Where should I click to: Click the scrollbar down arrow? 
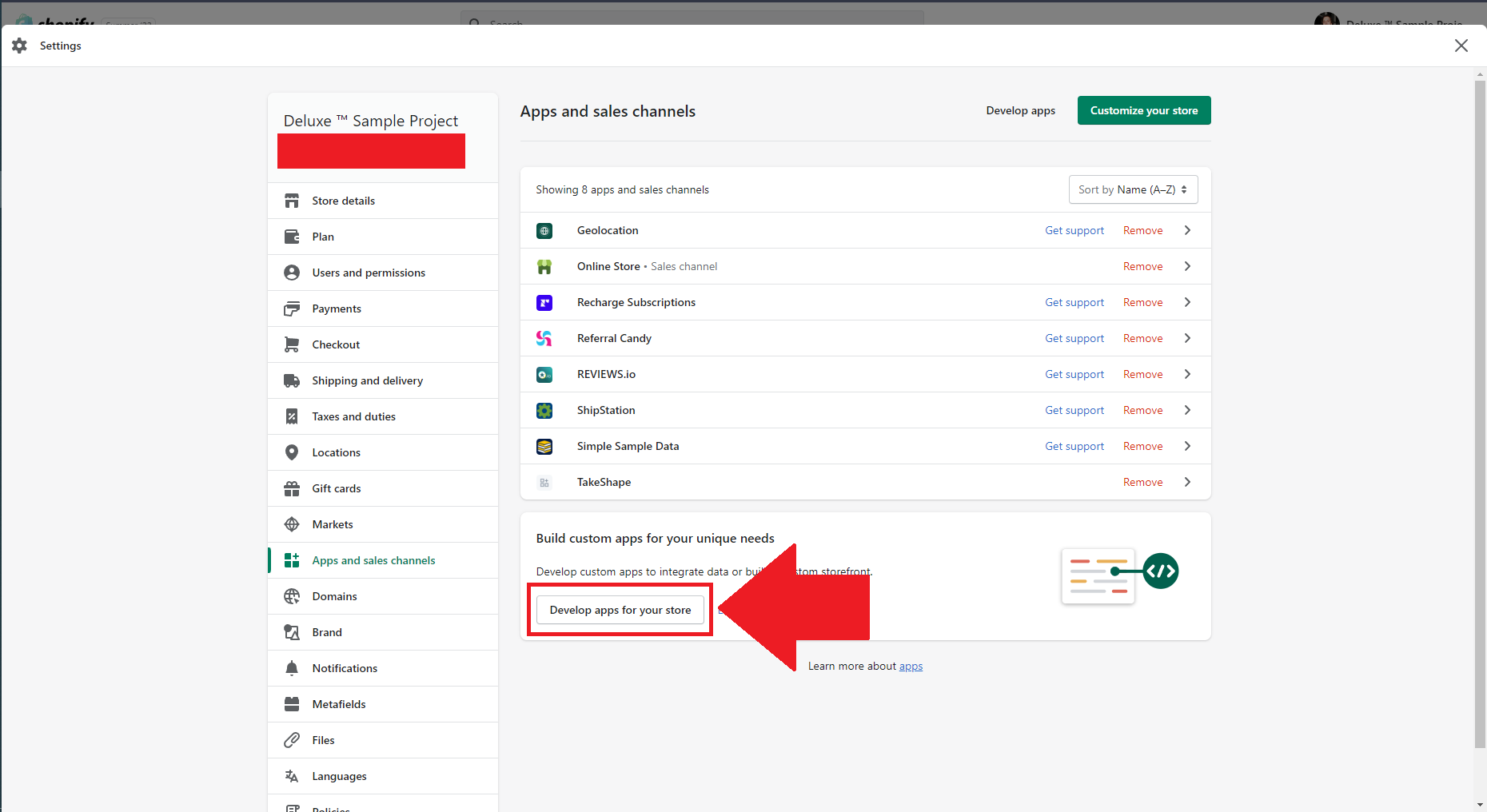point(1480,805)
